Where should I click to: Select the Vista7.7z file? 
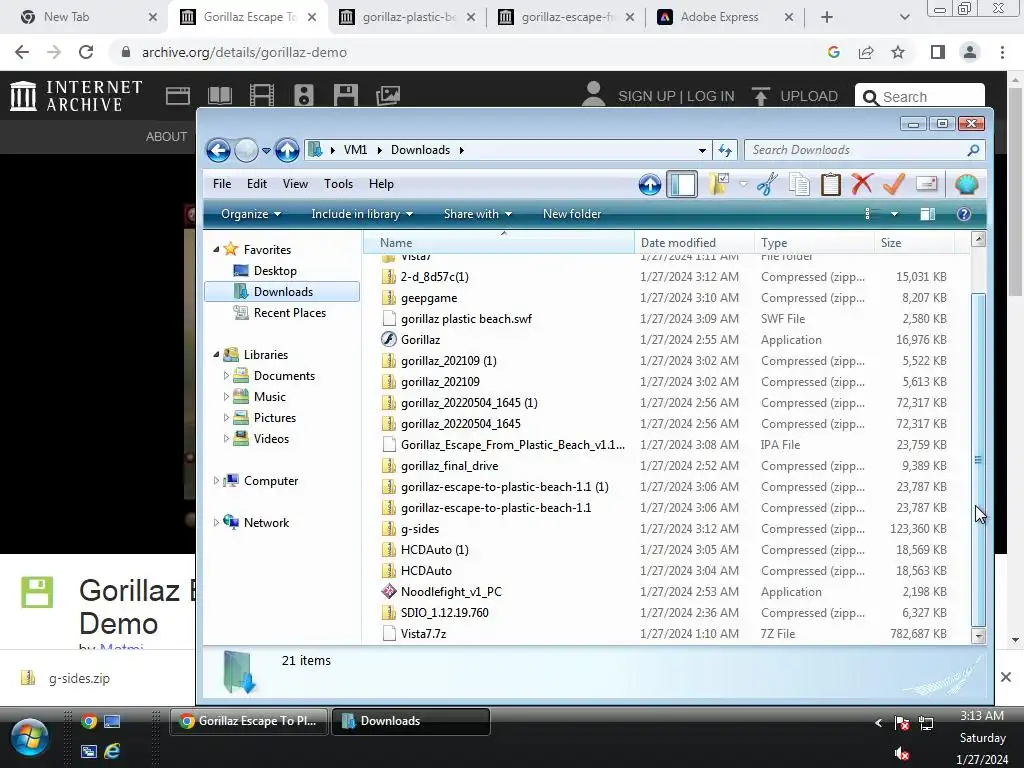[x=423, y=633]
